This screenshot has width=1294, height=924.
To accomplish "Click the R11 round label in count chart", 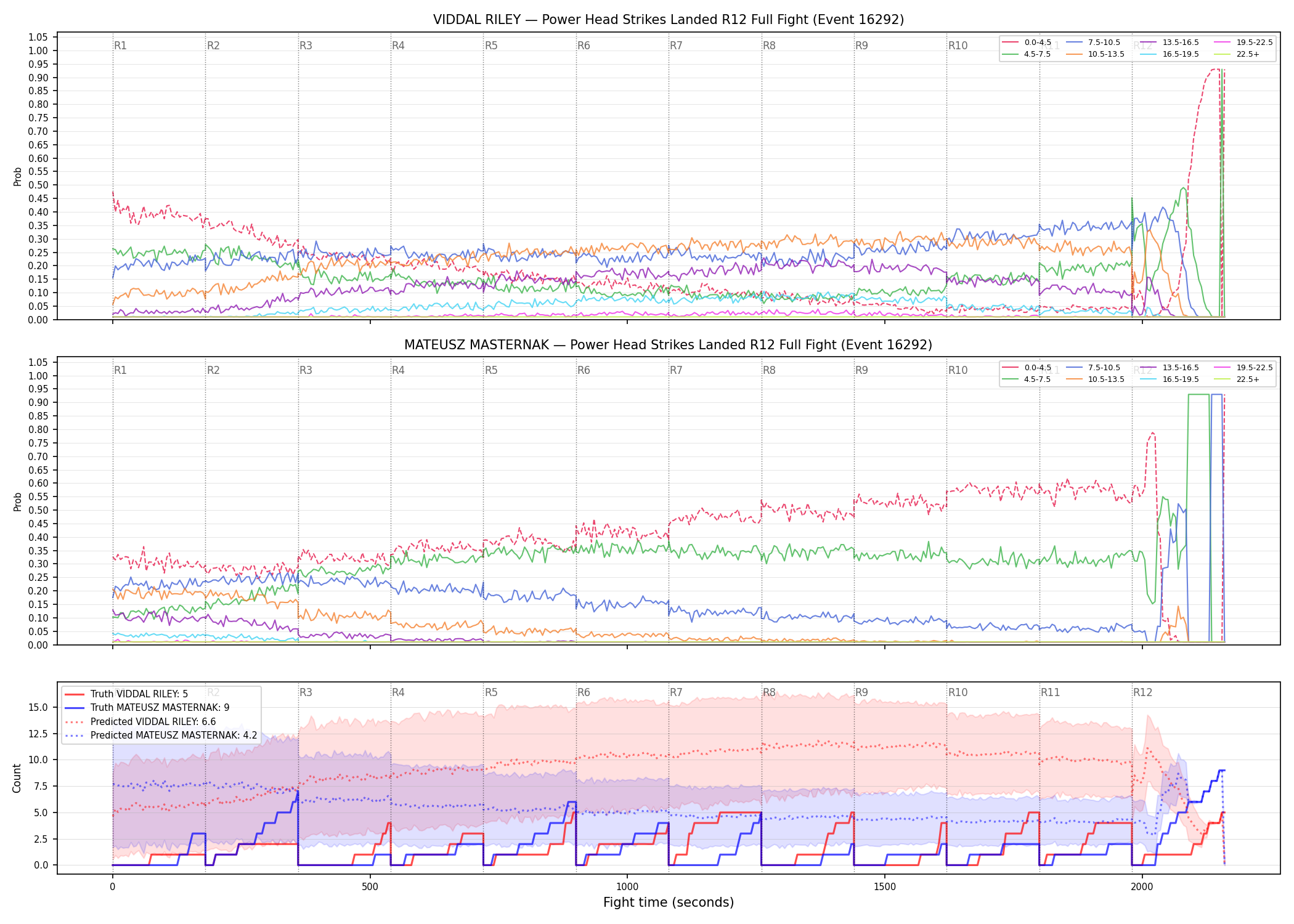I will click(1050, 692).
